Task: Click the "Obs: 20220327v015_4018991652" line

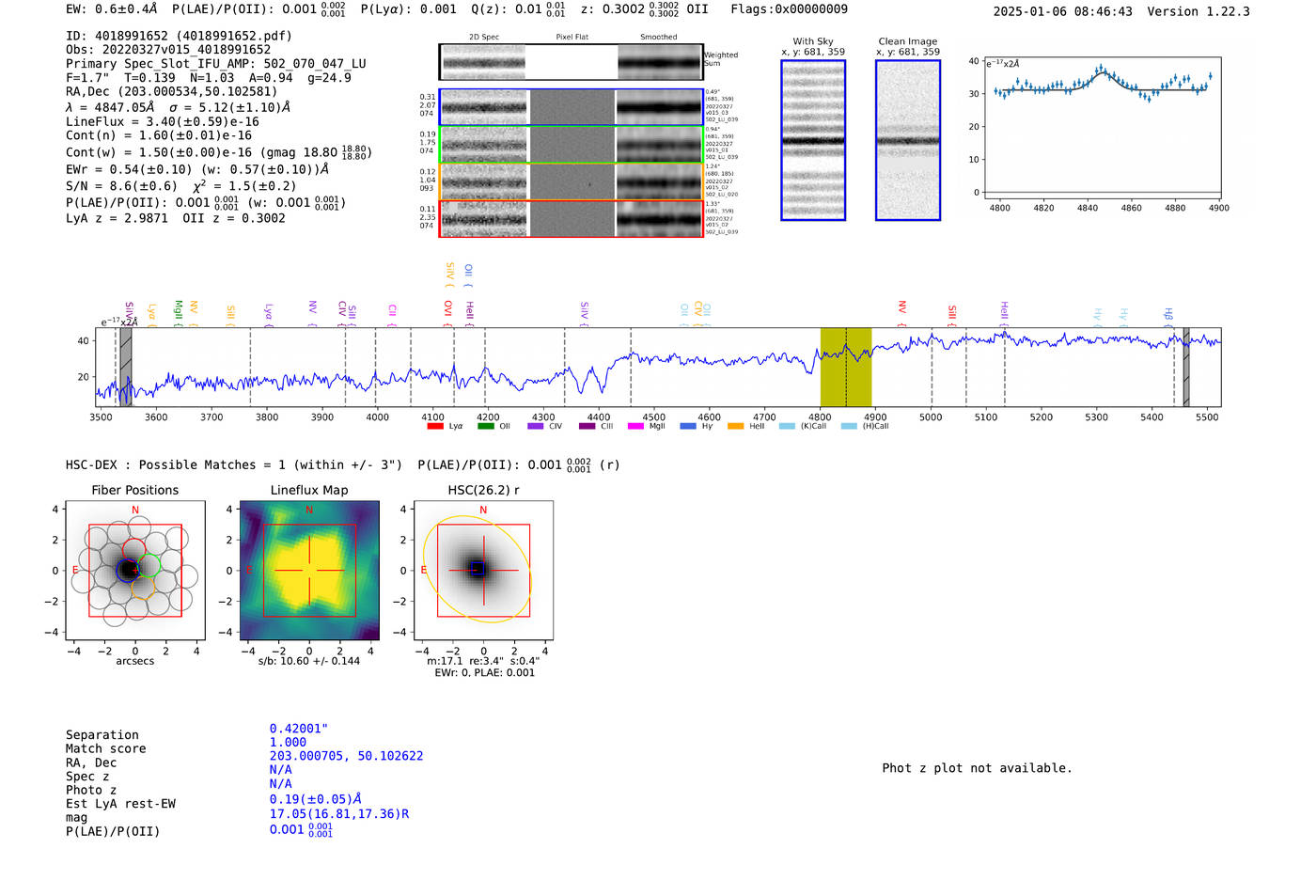Action: tap(168, 50)
